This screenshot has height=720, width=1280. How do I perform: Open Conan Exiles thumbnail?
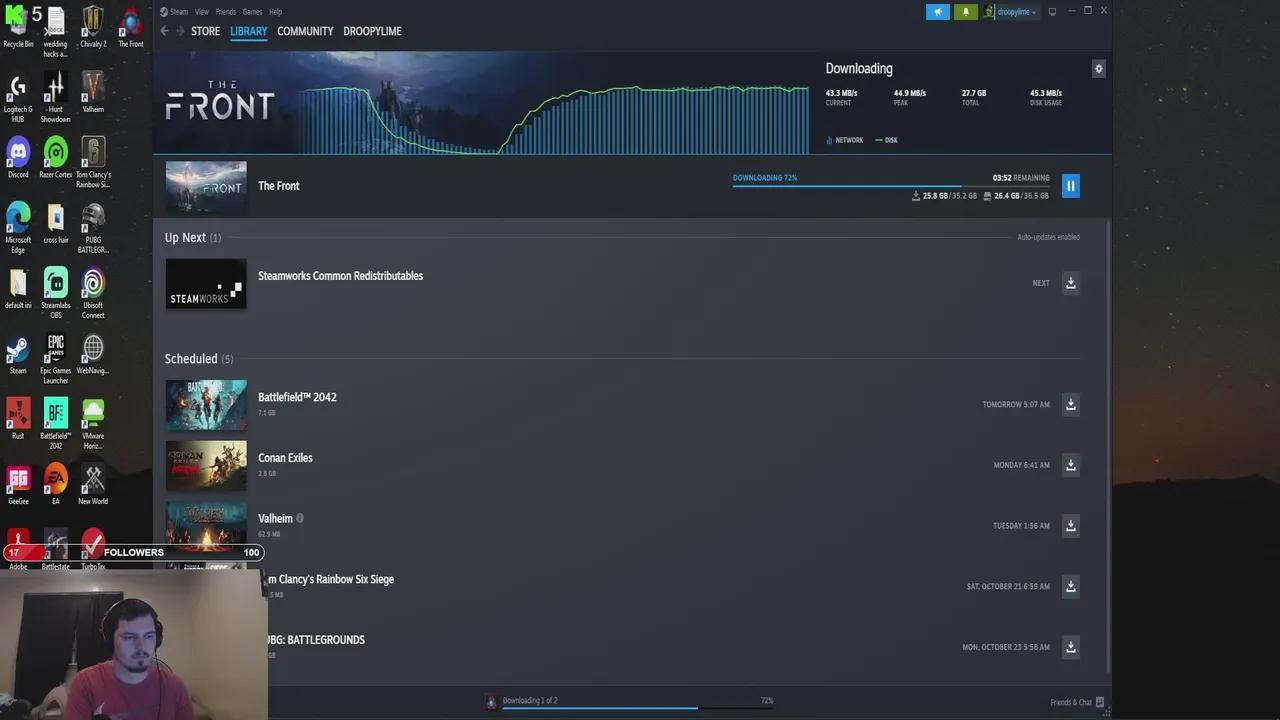pos(206,466)
